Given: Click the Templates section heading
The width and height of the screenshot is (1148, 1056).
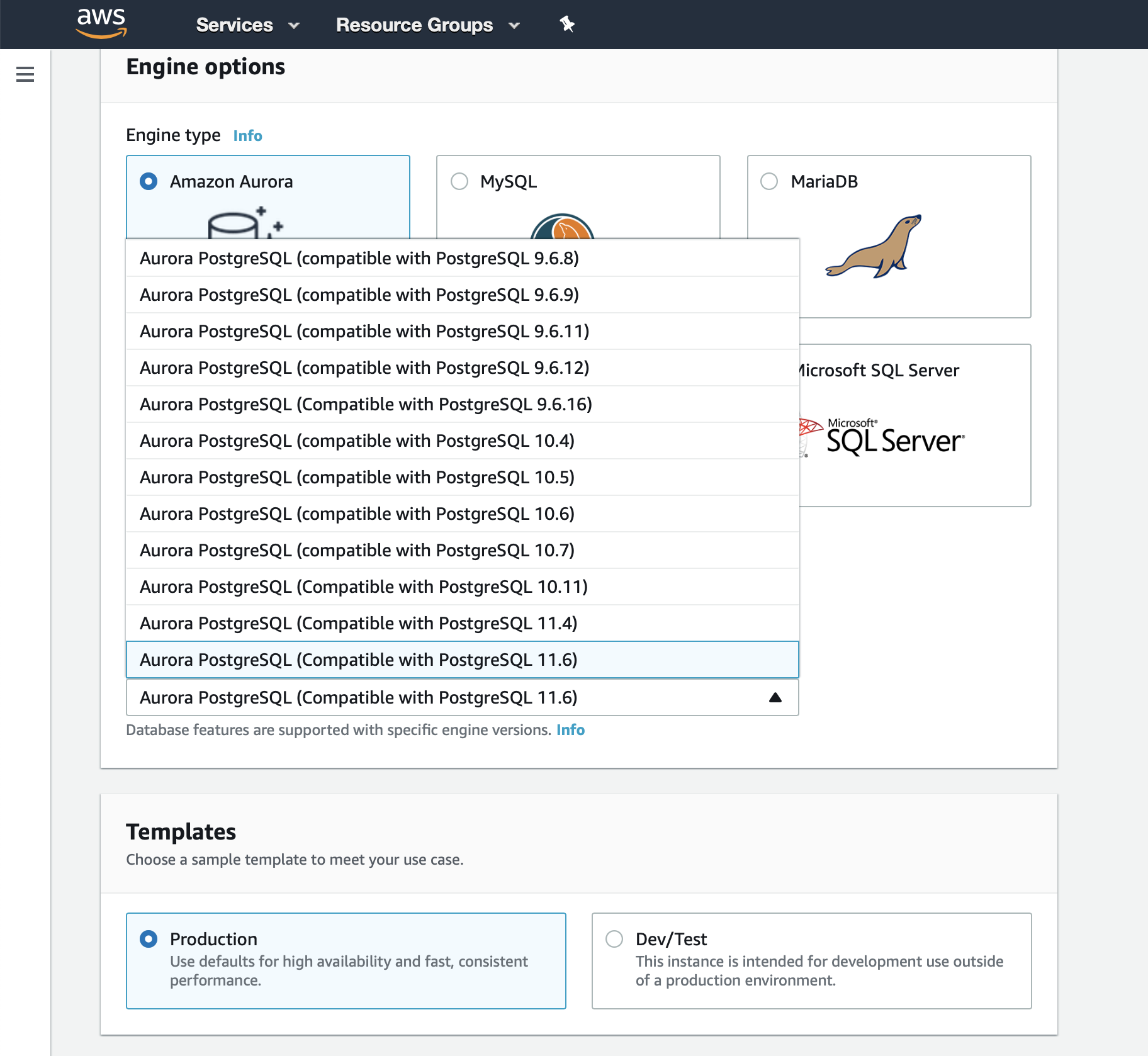Looking at the screenshot, I should click(x=181, y=831).
